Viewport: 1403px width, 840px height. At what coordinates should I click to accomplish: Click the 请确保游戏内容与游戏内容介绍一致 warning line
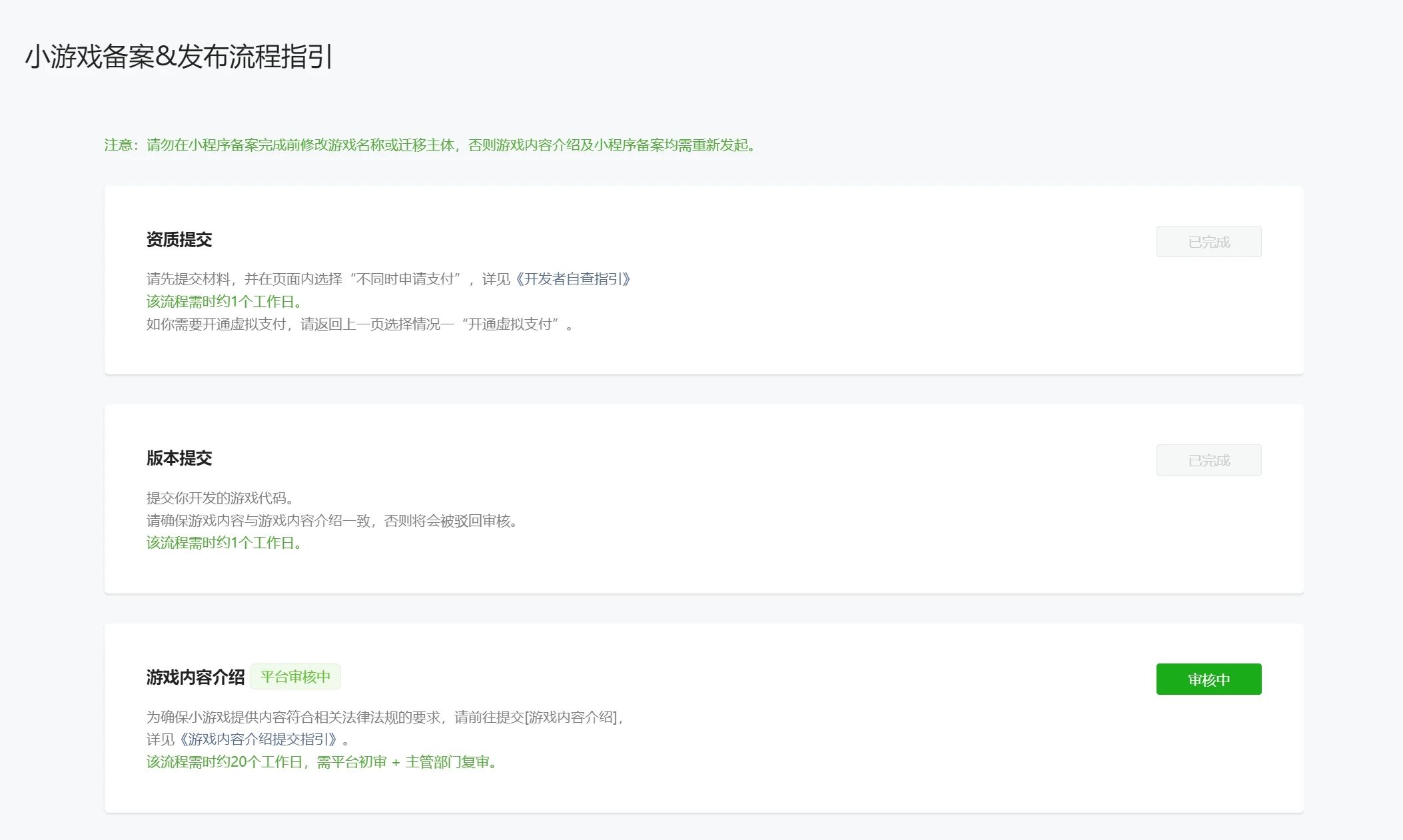tap(332, 521)
